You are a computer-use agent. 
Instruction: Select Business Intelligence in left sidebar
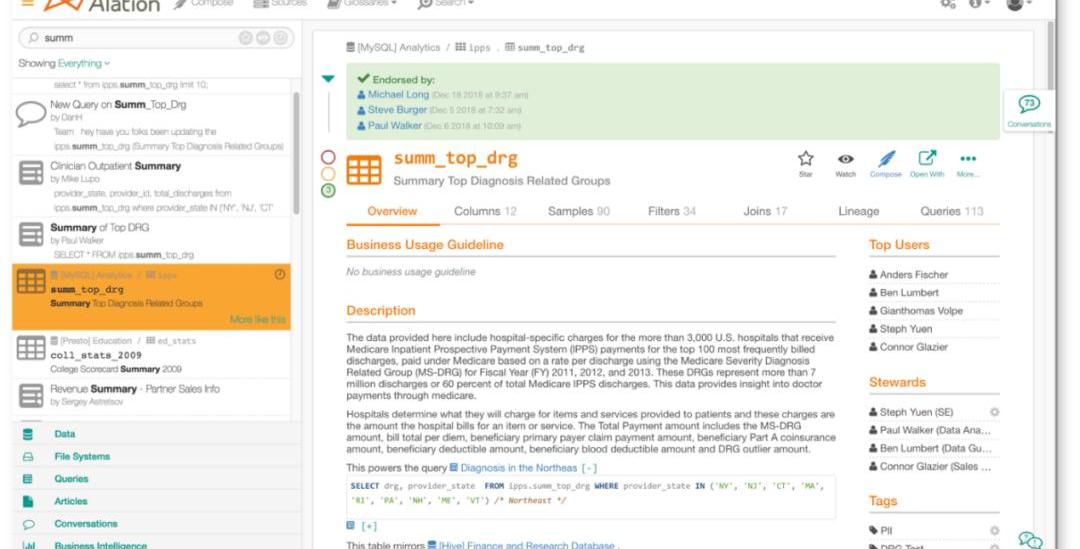tap(100, 545)
